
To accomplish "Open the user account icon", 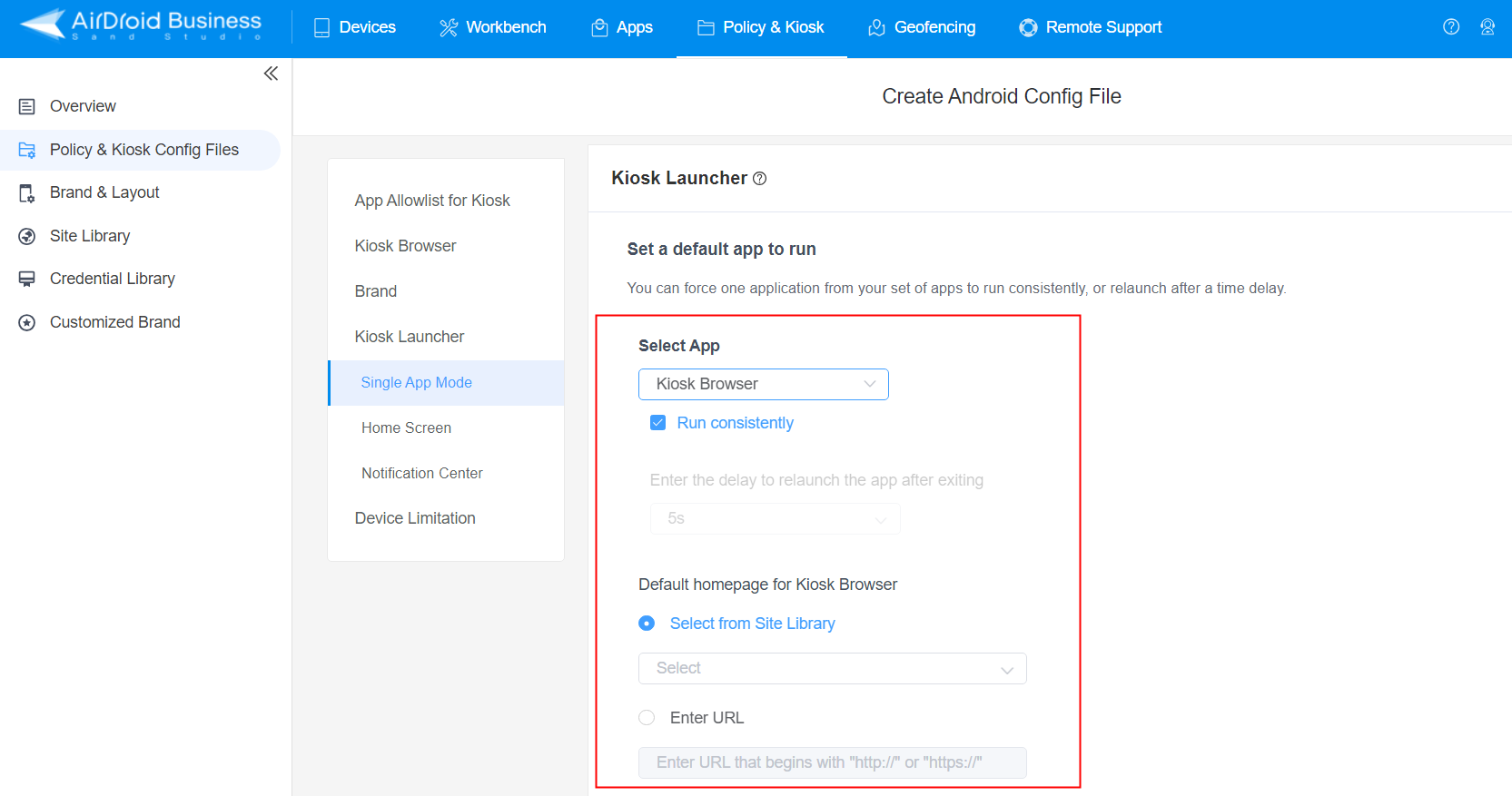I will click(x=1487, y=27).
